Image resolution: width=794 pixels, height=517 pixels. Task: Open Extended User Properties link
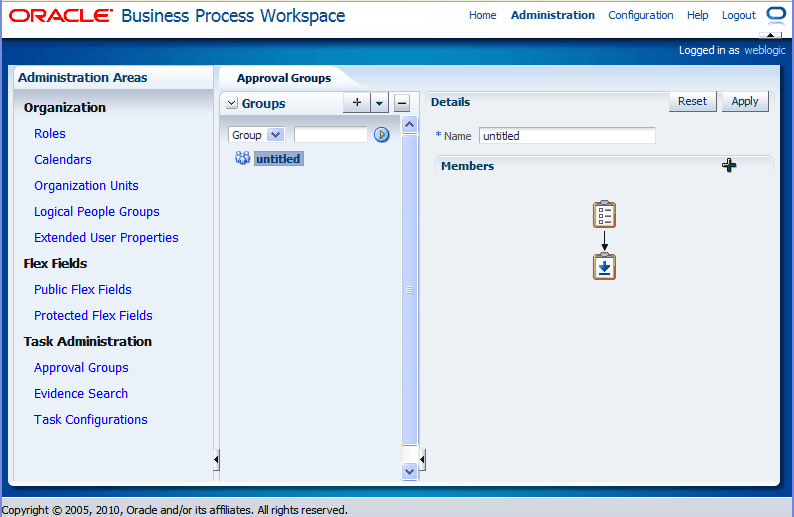(x=106, y=237)
